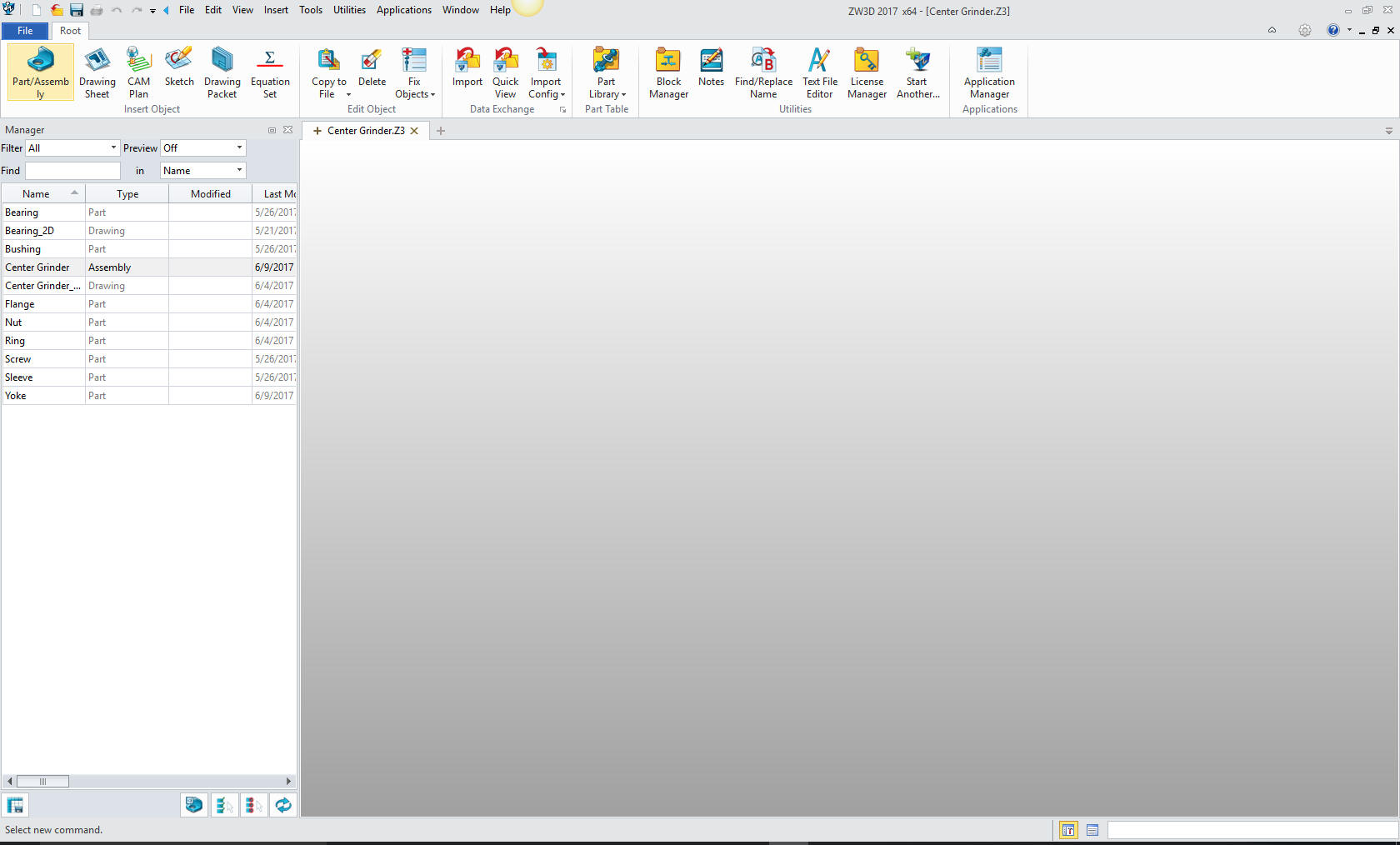This screenshot has height=845, width=1400.
Task: Expand quick access toolbar customize arrow
Action: coord(152,11)
